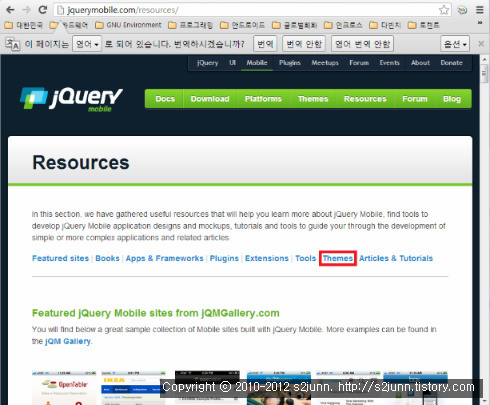Open Donate in top site nav

click(451, 63)
